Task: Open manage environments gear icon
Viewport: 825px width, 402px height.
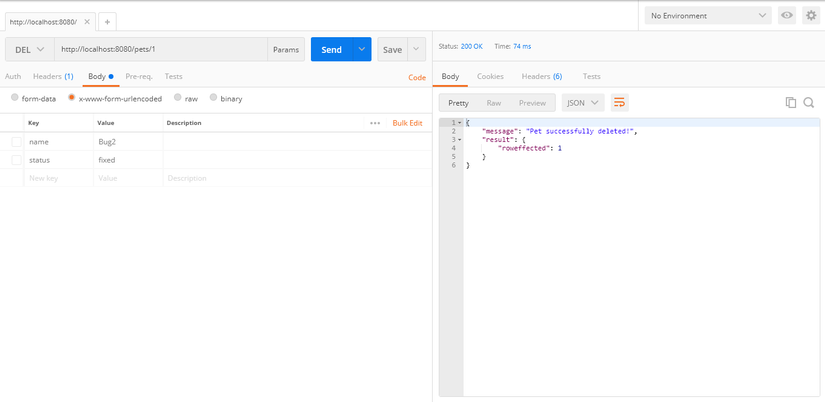Action: point(811,16)
